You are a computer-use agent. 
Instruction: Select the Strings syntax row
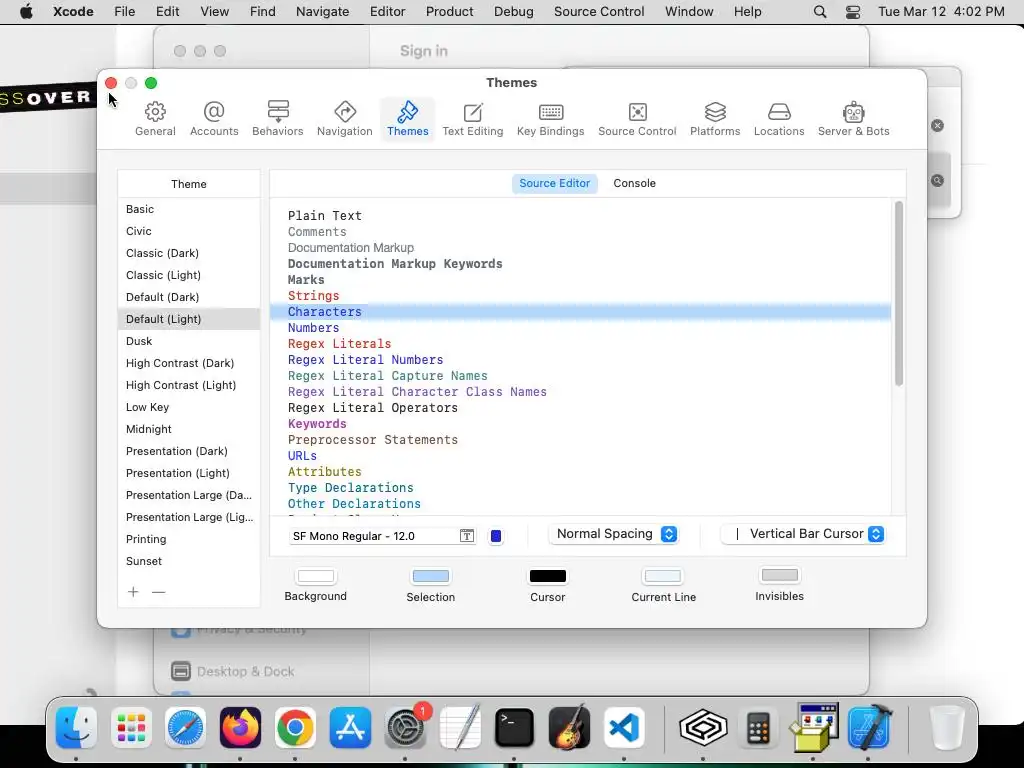(581, 296)
